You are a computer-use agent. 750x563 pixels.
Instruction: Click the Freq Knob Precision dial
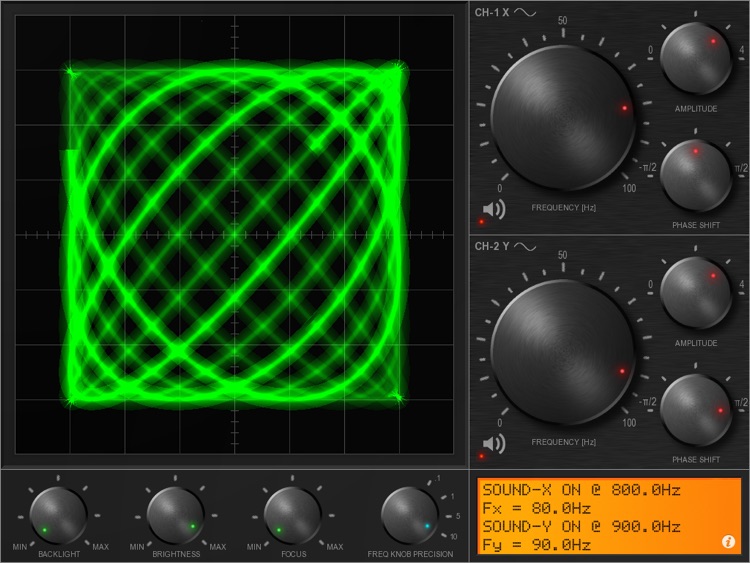click(410, 514)
